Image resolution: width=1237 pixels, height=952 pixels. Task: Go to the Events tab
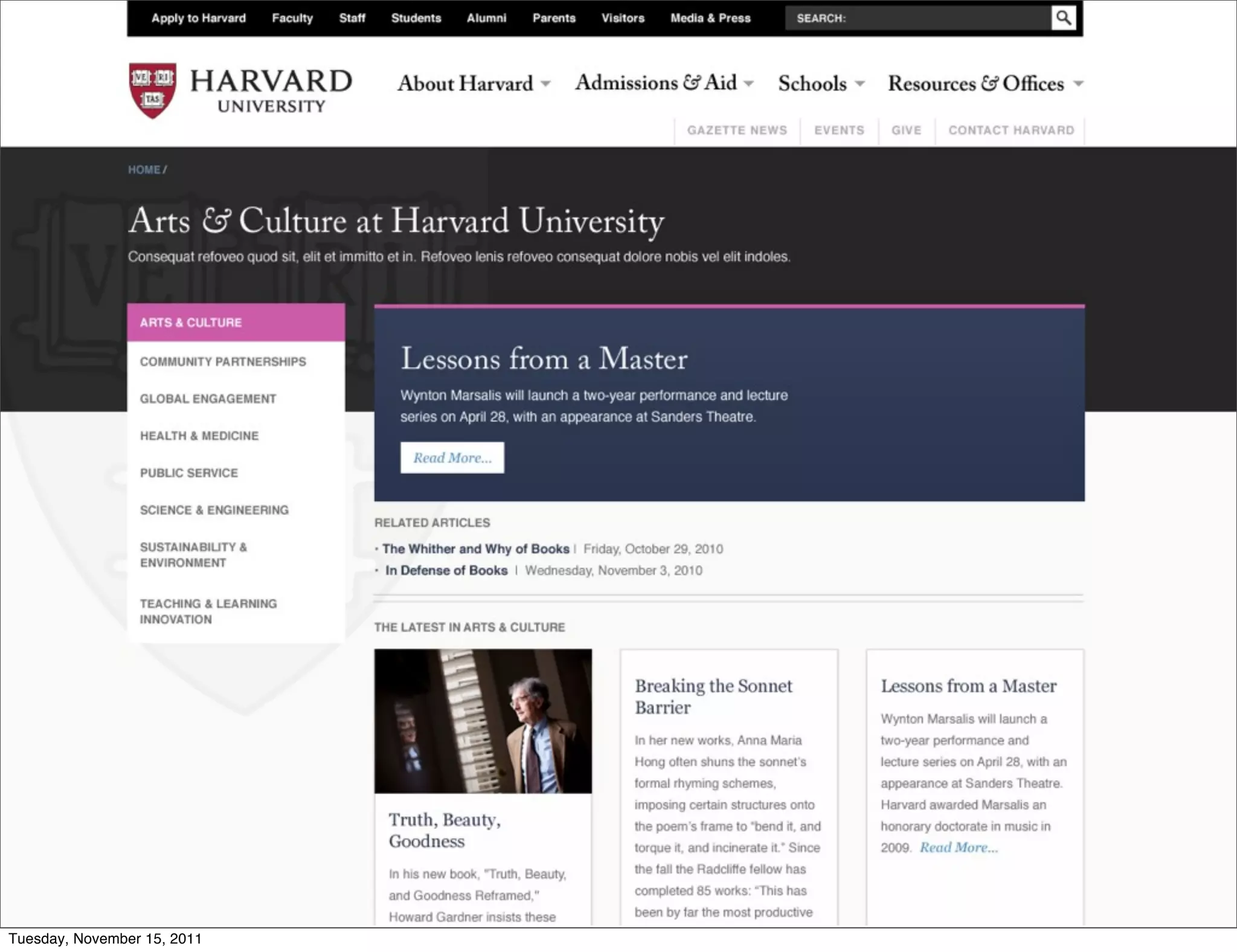839,130
